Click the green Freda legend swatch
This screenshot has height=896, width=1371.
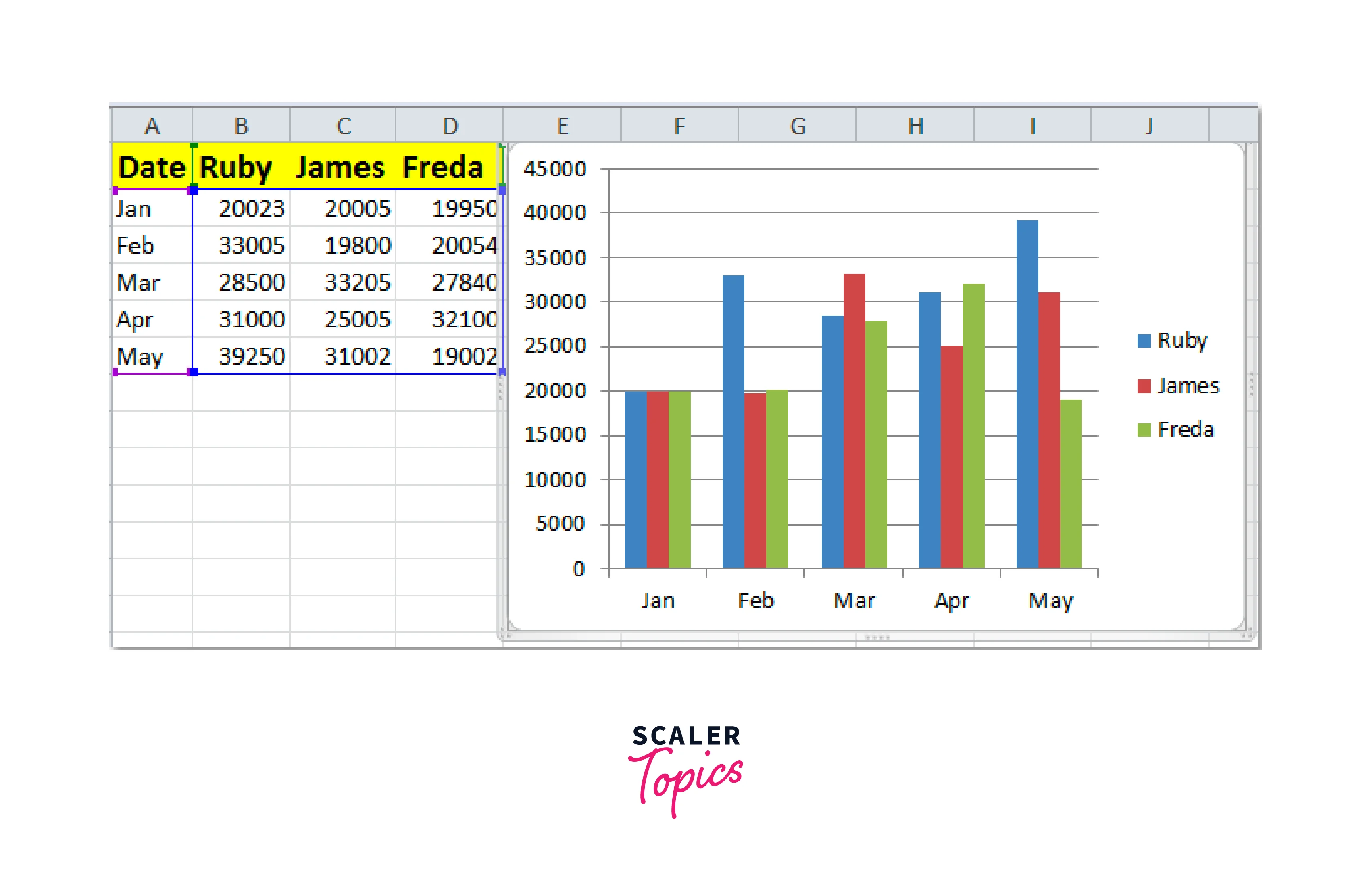(1144, 430)
